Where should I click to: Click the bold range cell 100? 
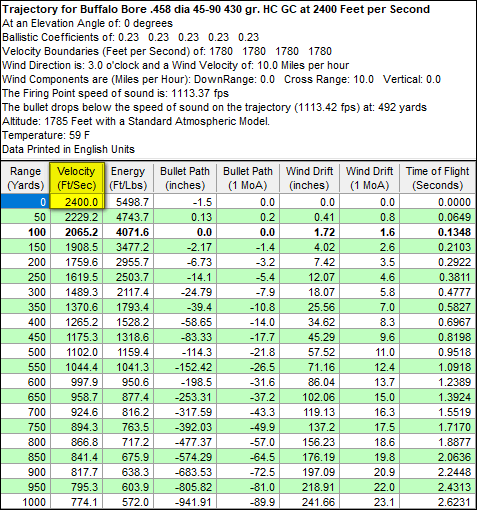pyautogui.click(x=25, y=232)
